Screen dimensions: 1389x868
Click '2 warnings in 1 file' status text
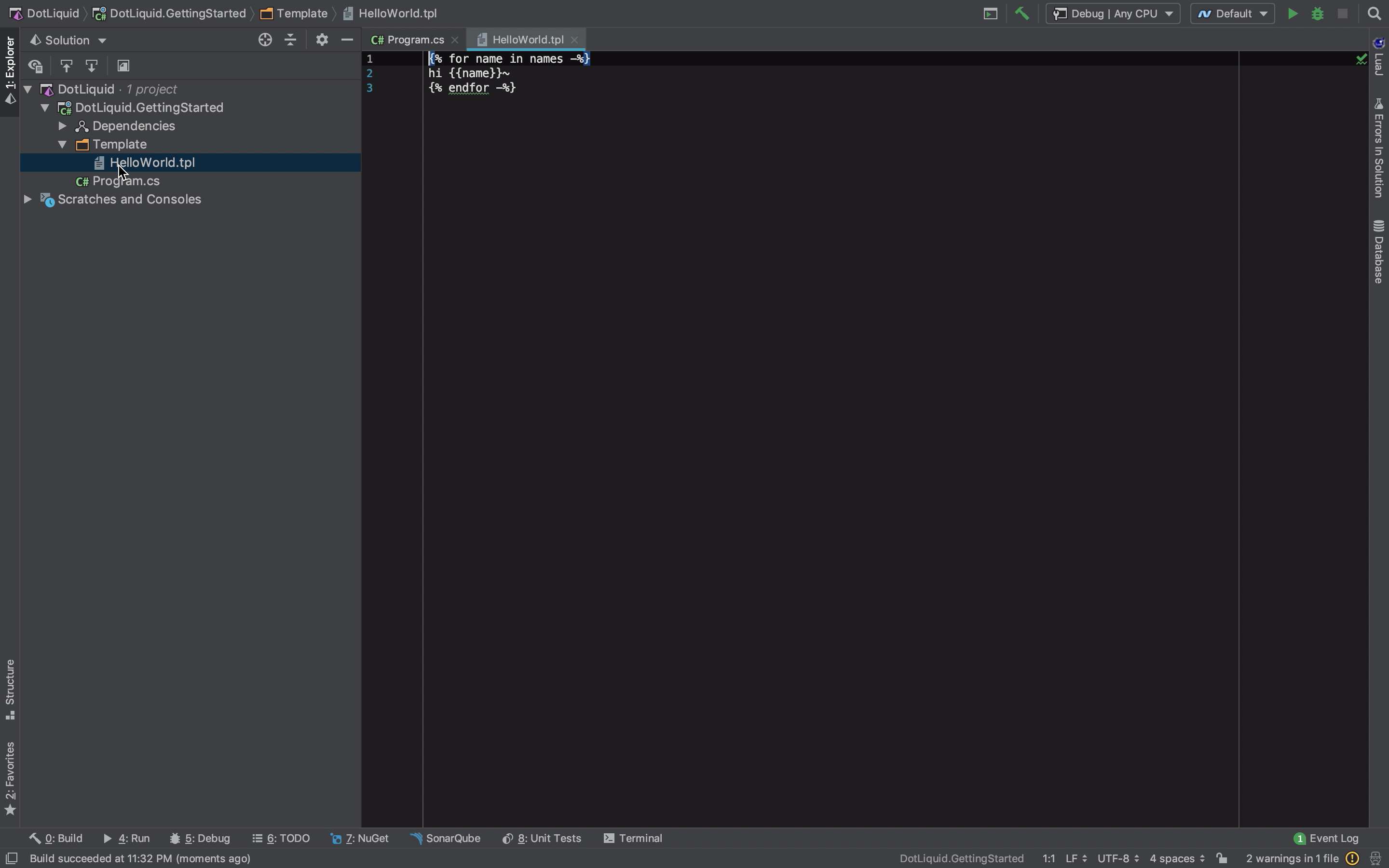pos(1292,858)
